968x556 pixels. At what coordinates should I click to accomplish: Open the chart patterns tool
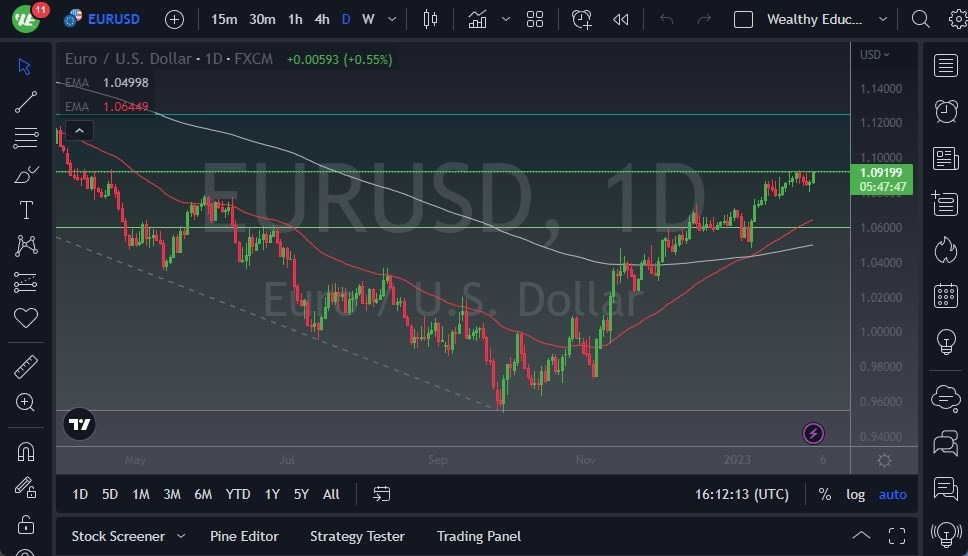[26, 246]
